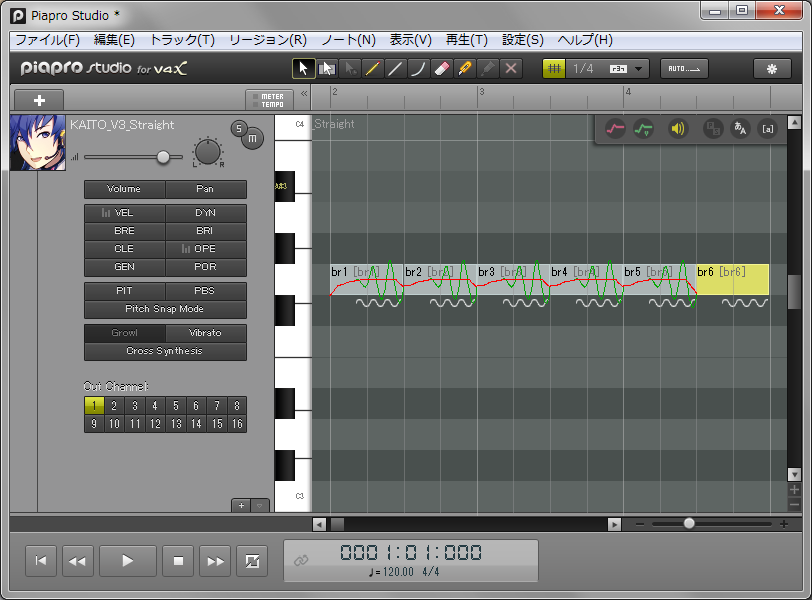Select the BRE parameter
Image resolution: width=812 pixels, height=600 pixels.
[x=124, y=231]
